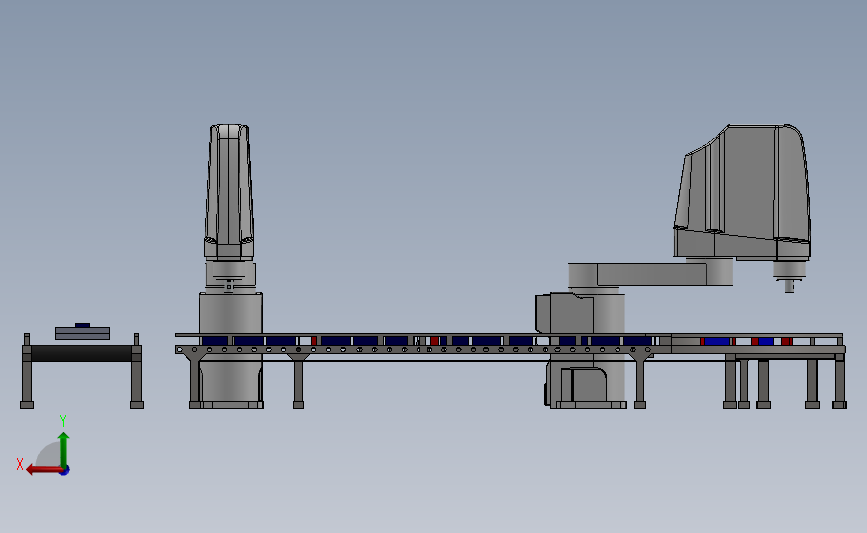Select the gray block on the small conveyor
The width and height of the screenshot is (867, 533).
point(82,333)
